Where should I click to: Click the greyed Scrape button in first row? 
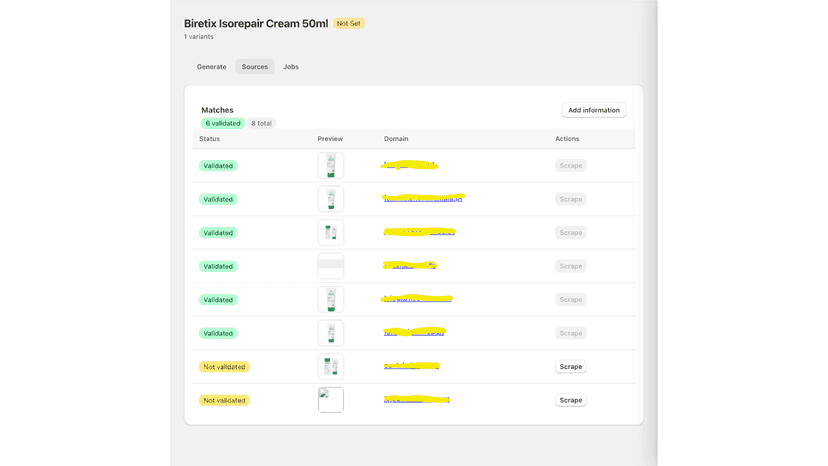click(x=571, y=165)
